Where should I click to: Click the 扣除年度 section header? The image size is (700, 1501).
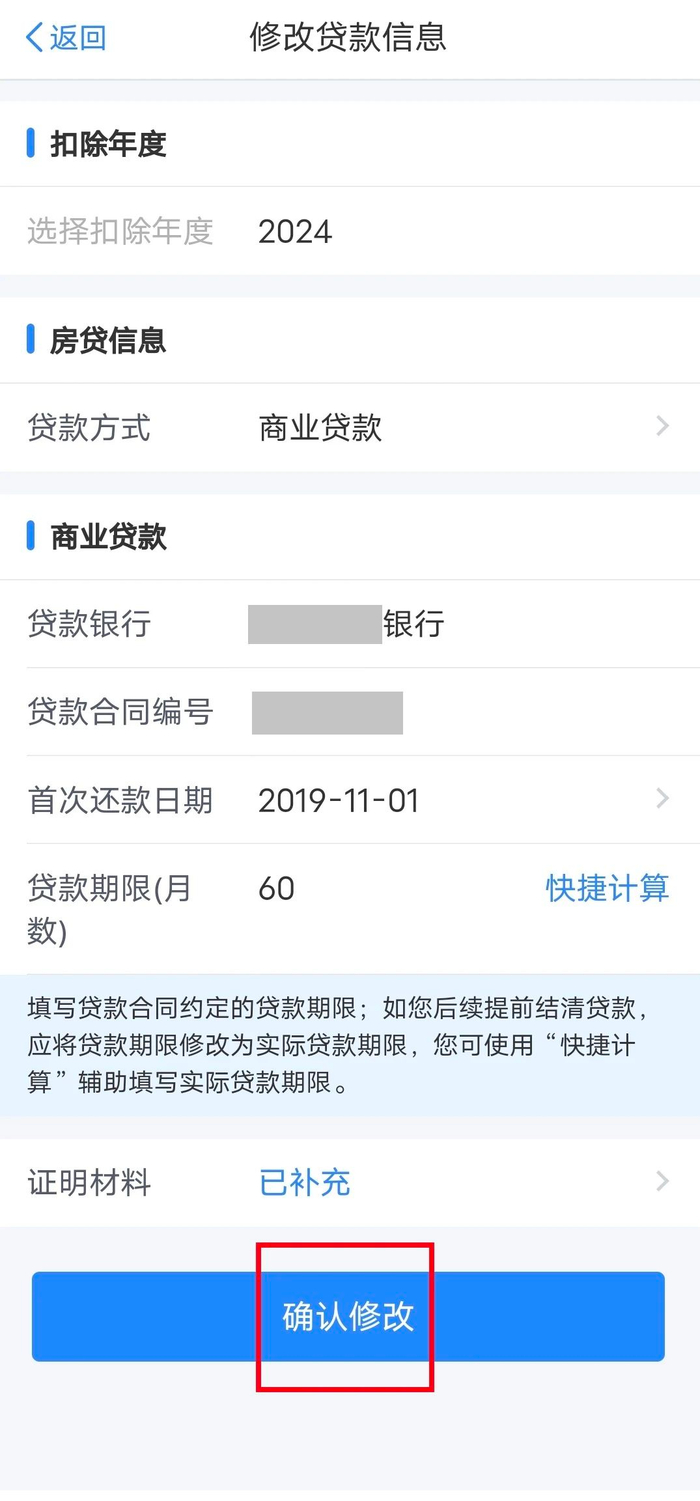108,144
